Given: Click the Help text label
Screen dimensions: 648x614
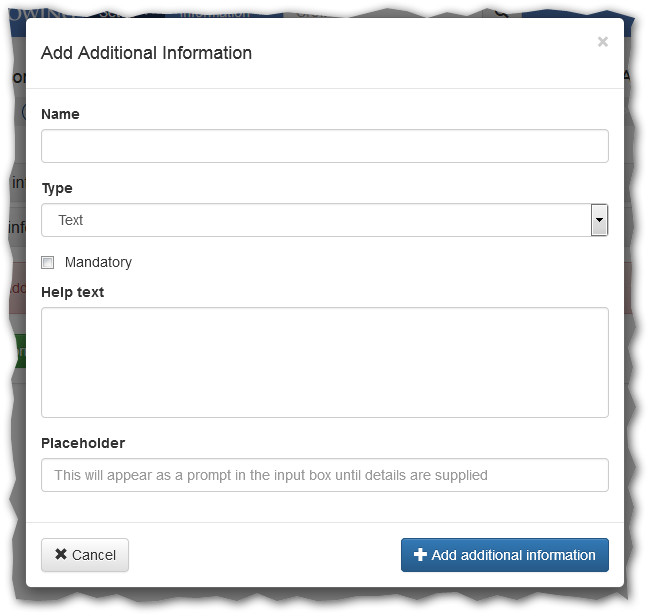Looking at the screenshot, I should (x=72, y=292).
